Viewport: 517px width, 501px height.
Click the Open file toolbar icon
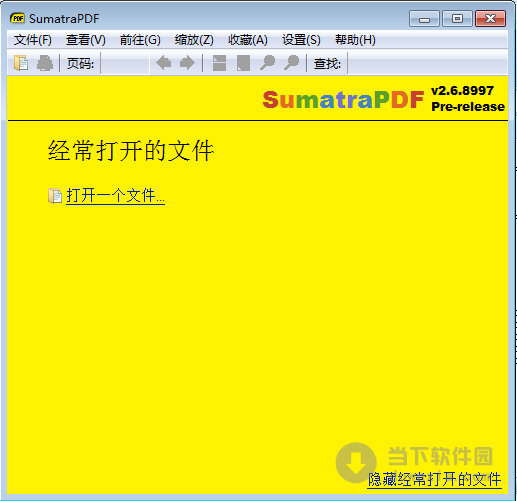tap(21, 63)
